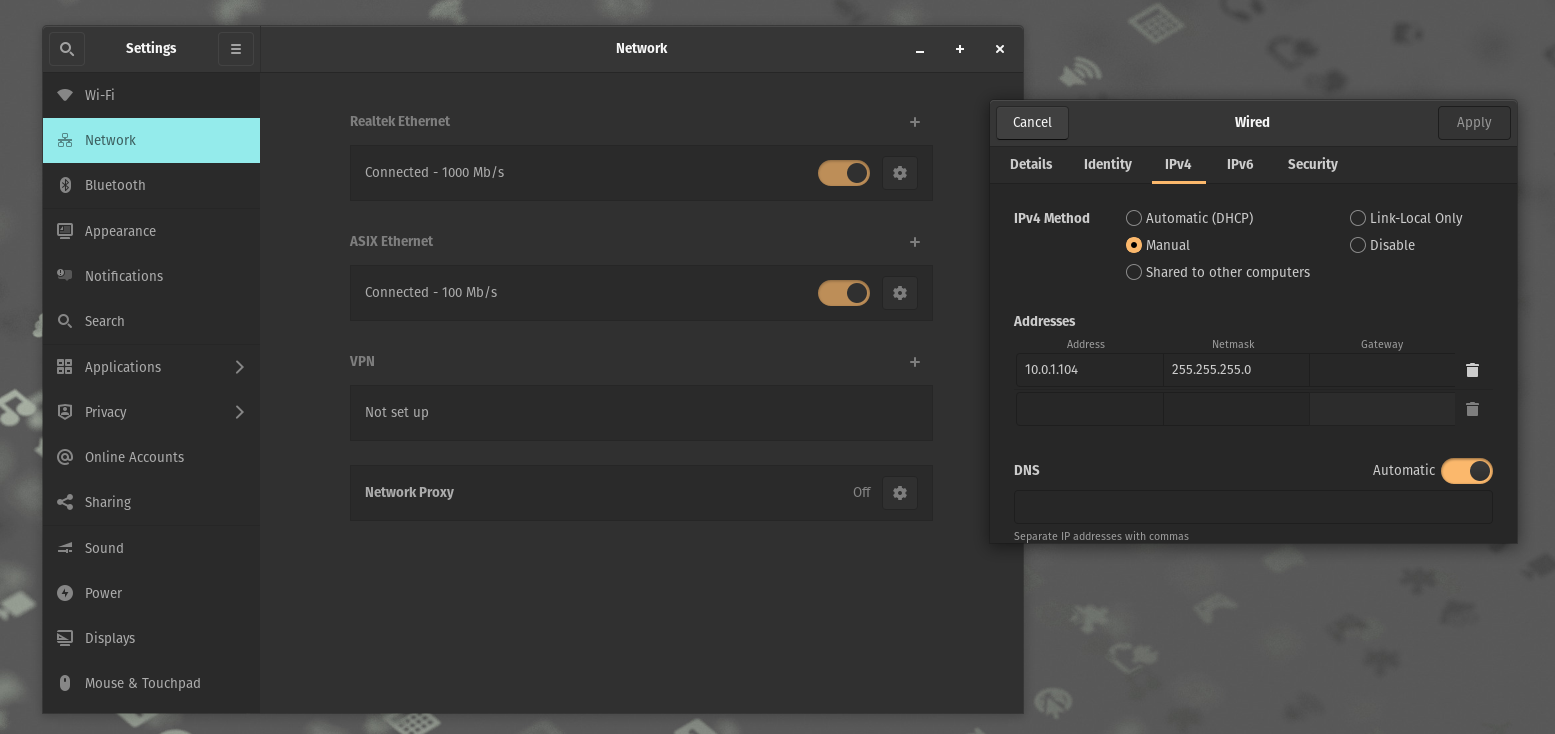
Task: Open the Settings search icon
Action: point(66,48)
